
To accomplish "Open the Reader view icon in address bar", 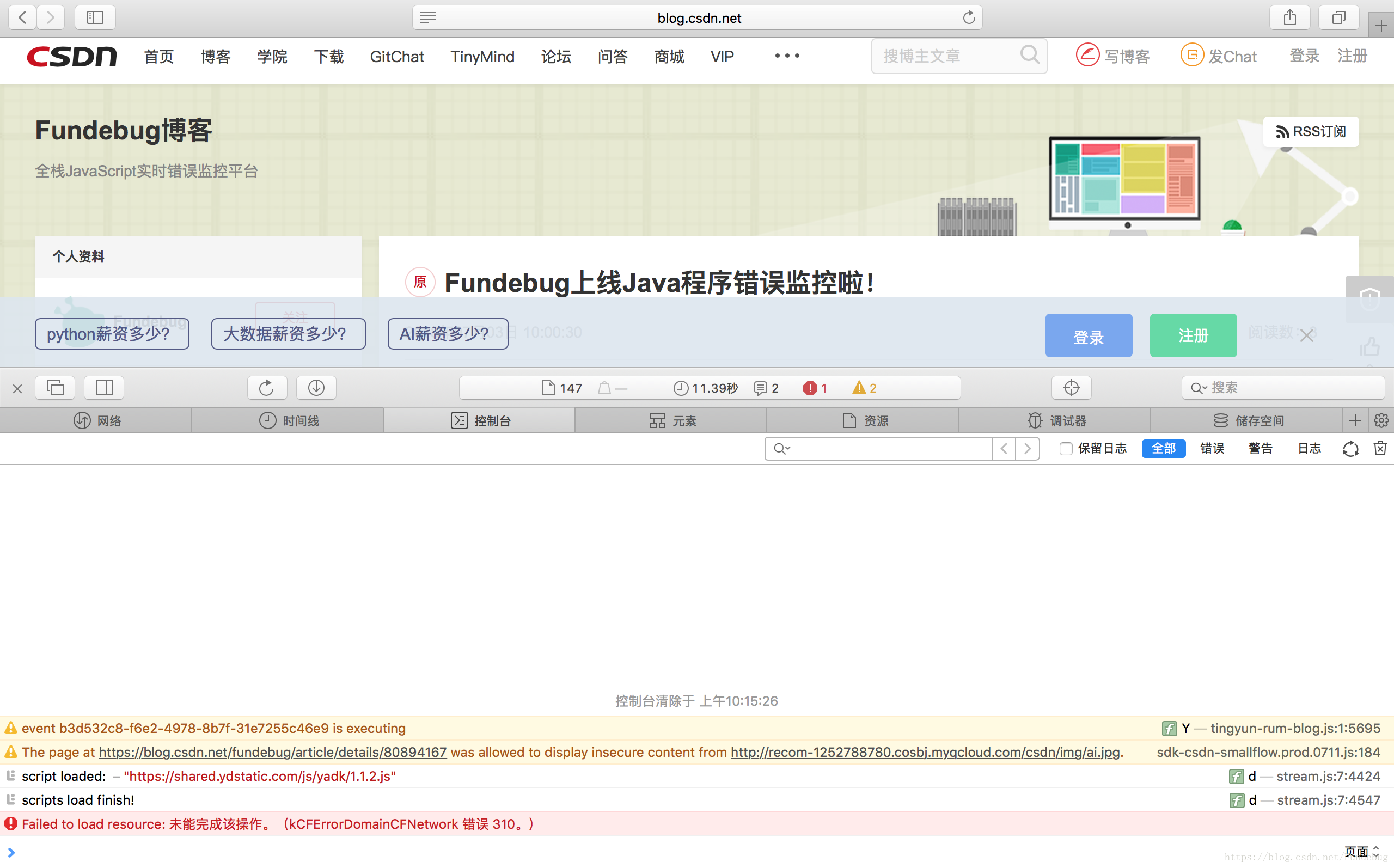I will [x=428, y=17].
